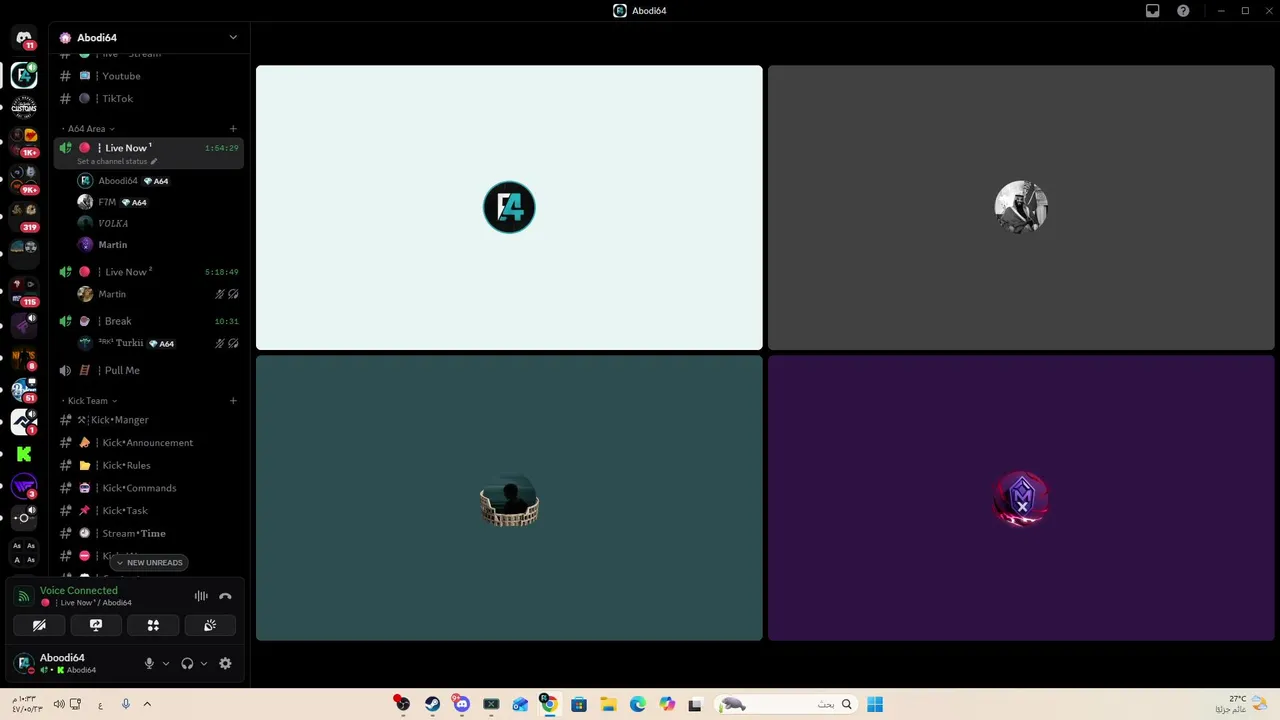
Task: Open noise suppression waveform icon
Action: (201, 596)
